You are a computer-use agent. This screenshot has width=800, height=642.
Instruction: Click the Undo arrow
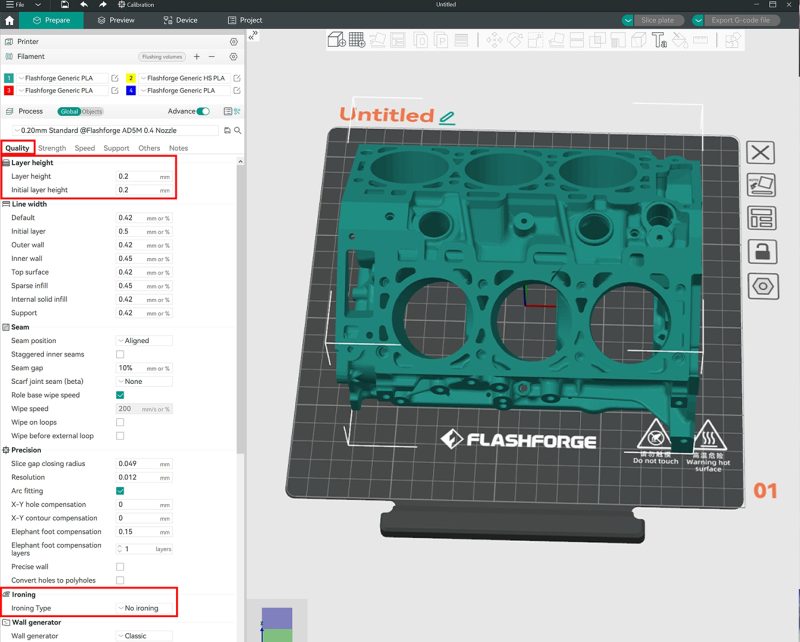pos(84,5)
